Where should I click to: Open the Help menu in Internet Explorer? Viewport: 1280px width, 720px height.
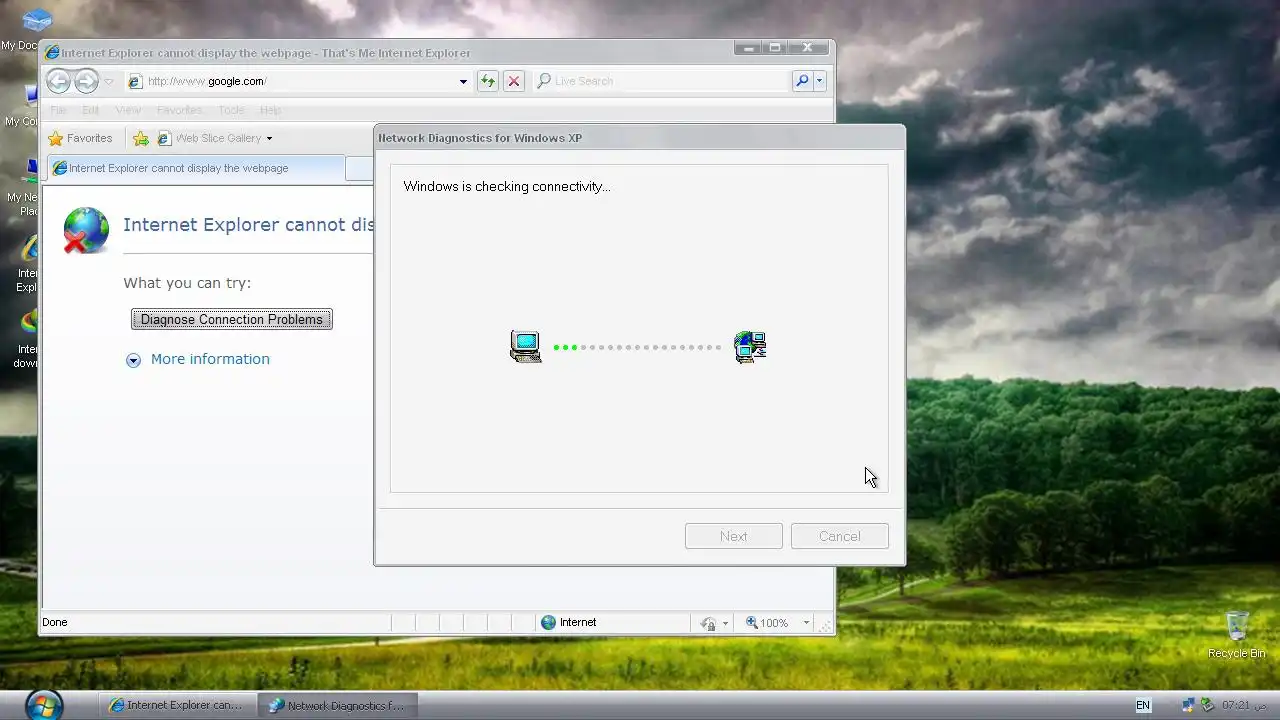tap(270, 110)
